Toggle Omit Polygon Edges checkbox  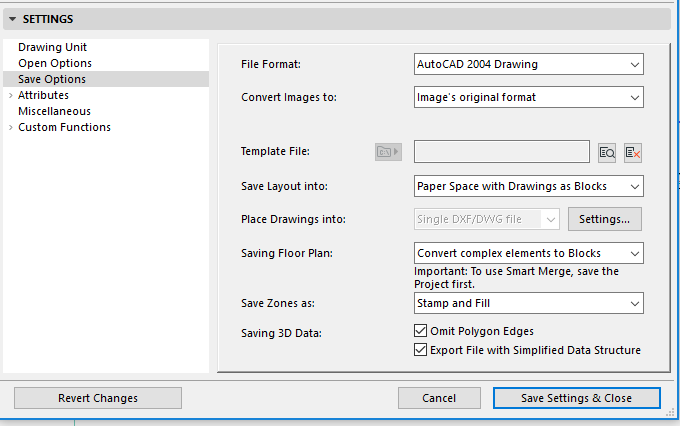click(x=421, y=332)
